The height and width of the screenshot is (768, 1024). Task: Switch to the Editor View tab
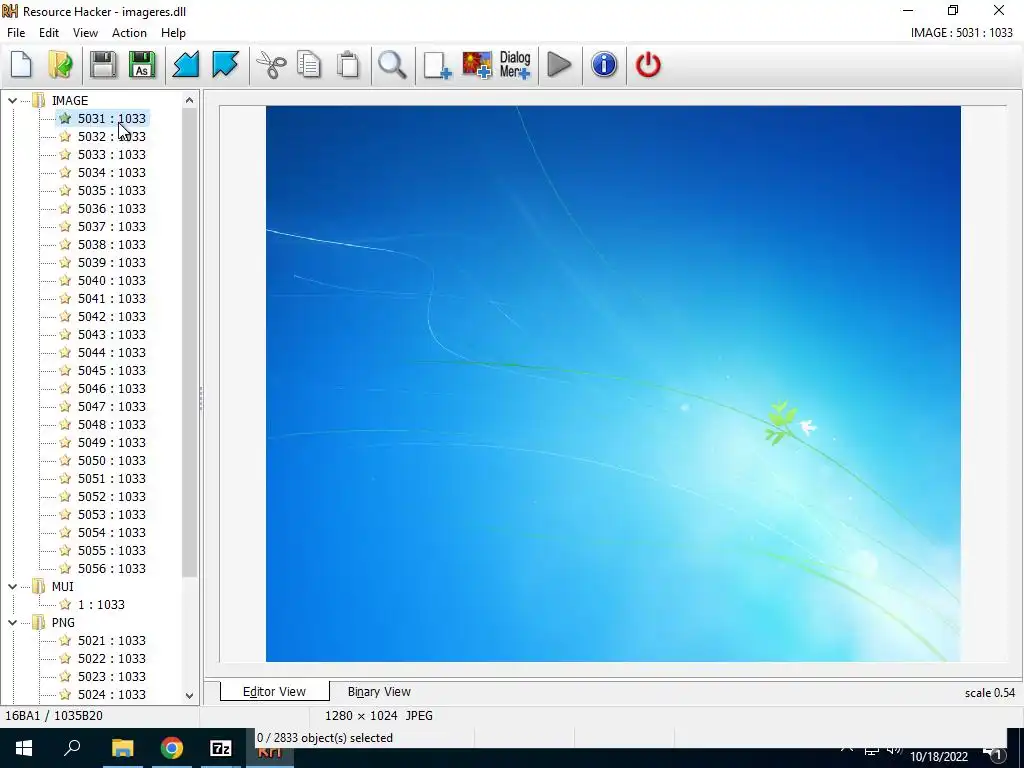(274, 692)
